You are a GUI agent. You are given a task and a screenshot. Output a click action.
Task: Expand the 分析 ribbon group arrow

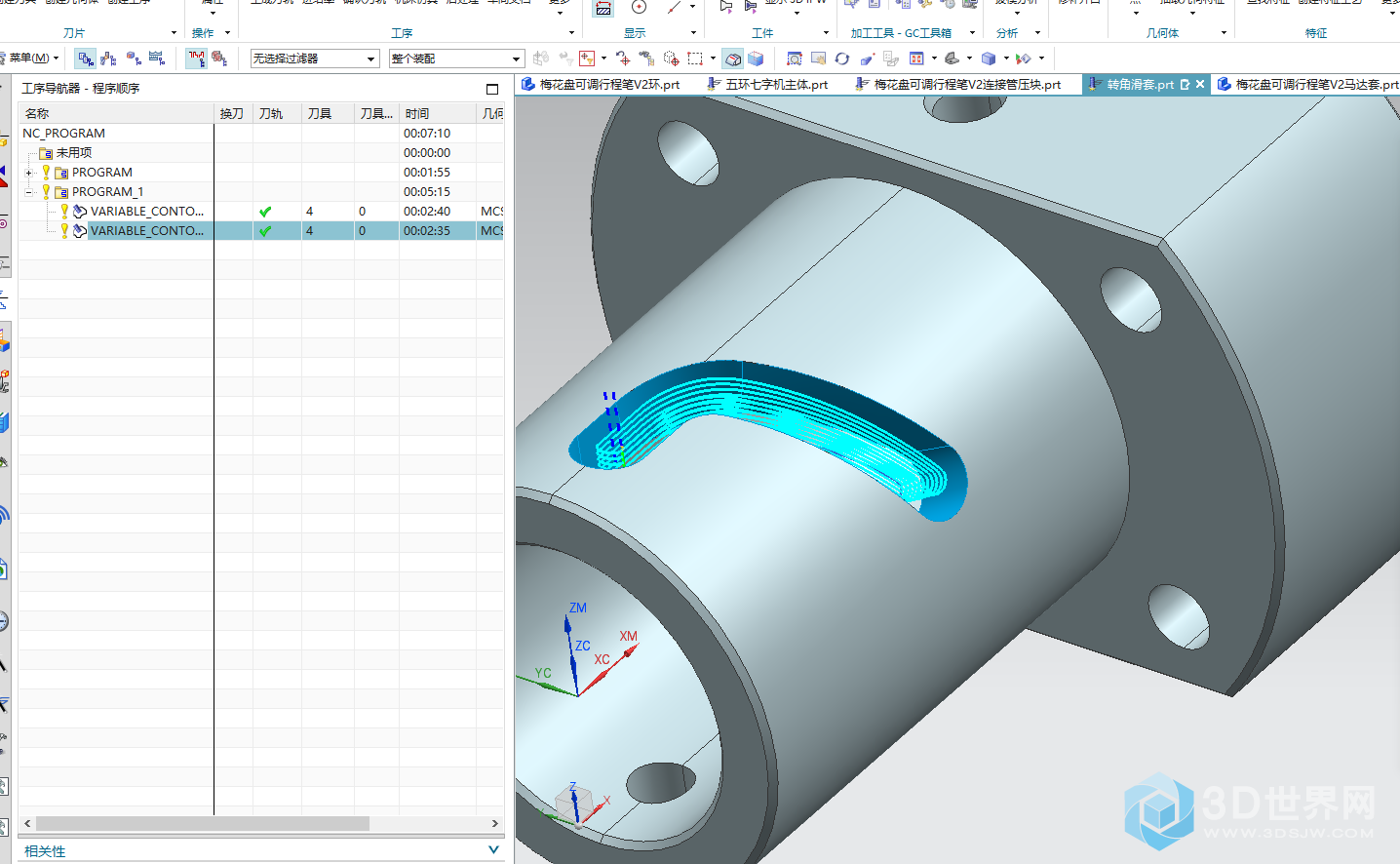(1037, 33)
